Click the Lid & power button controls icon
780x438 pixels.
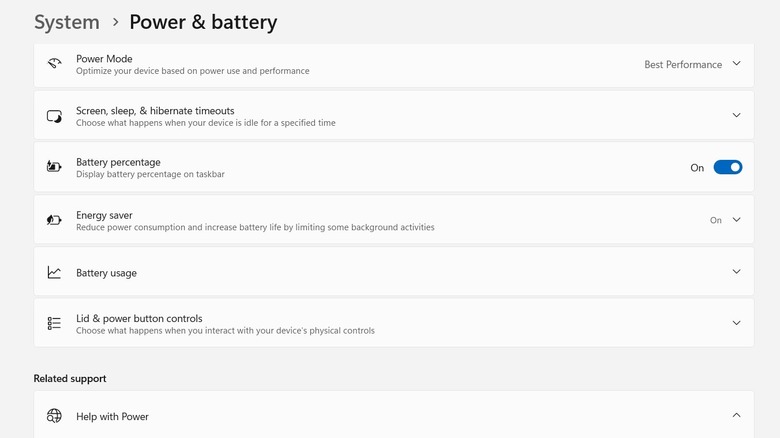(x=54, y=323)
